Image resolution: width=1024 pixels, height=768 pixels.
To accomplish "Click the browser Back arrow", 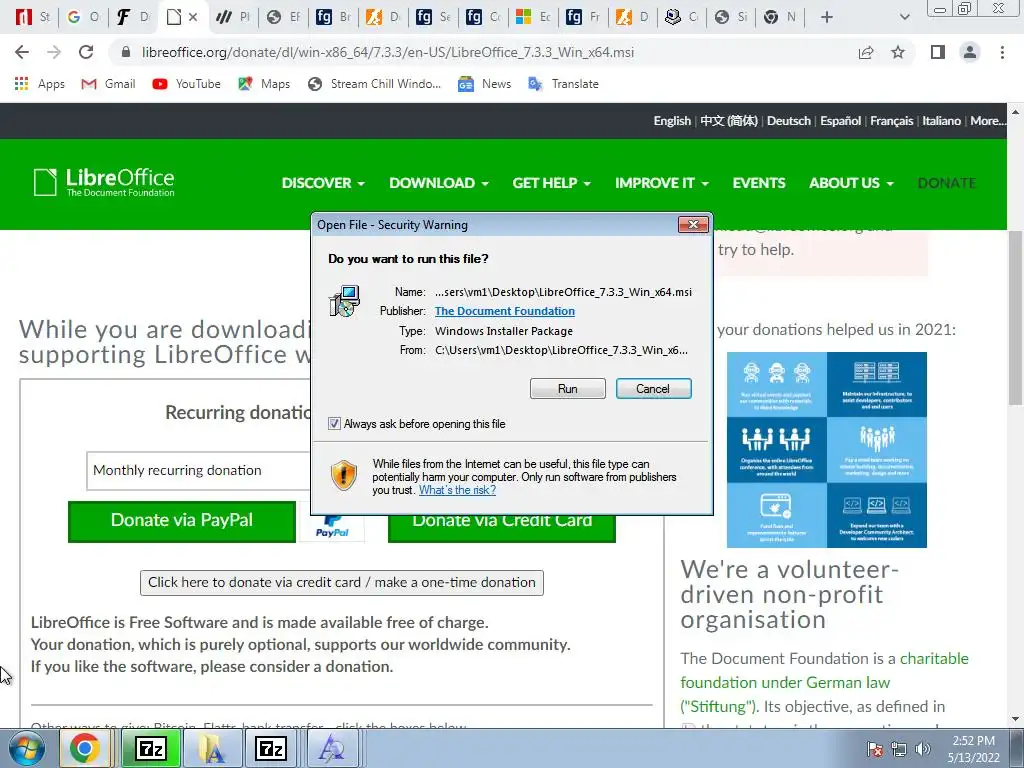I will point(22,52).
